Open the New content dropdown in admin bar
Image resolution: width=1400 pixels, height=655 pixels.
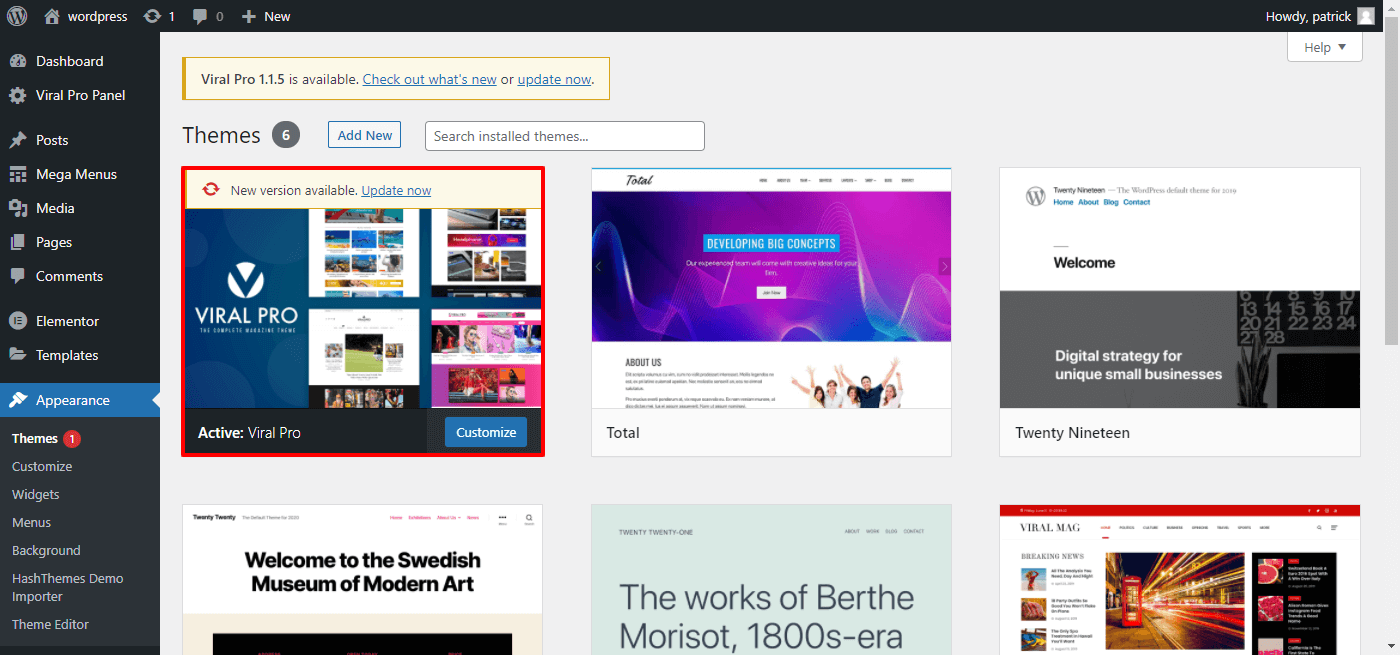[x=266, y=16]
